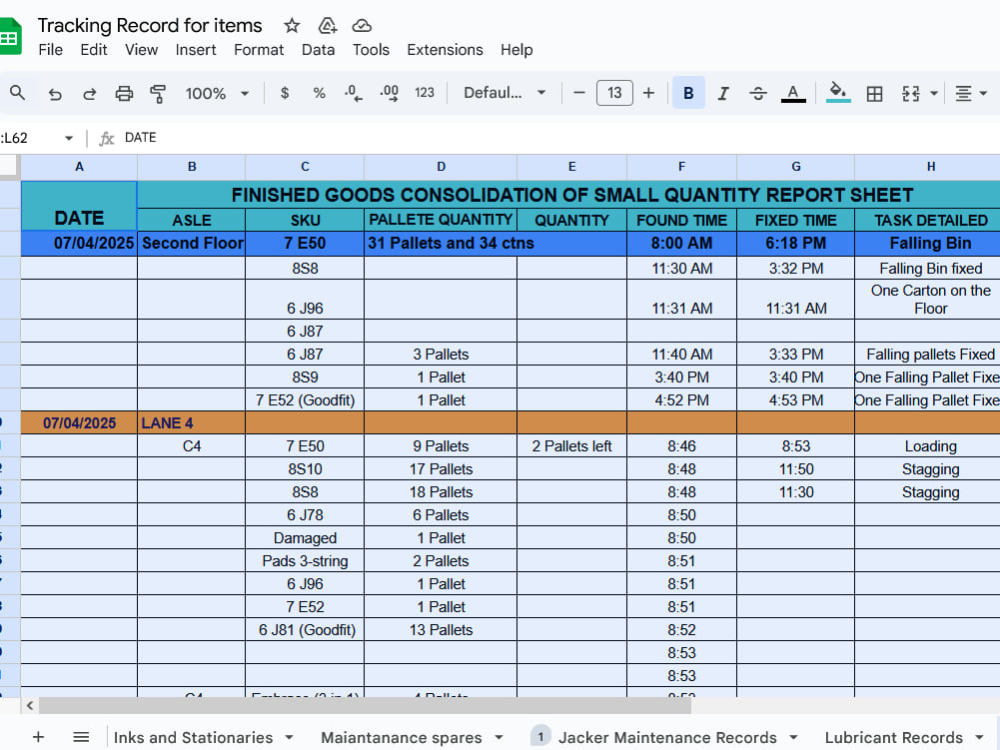The height and width of the screenshot is (750, 1000).
Task: Open the Insert menu
Action: [x=196, y=50]
